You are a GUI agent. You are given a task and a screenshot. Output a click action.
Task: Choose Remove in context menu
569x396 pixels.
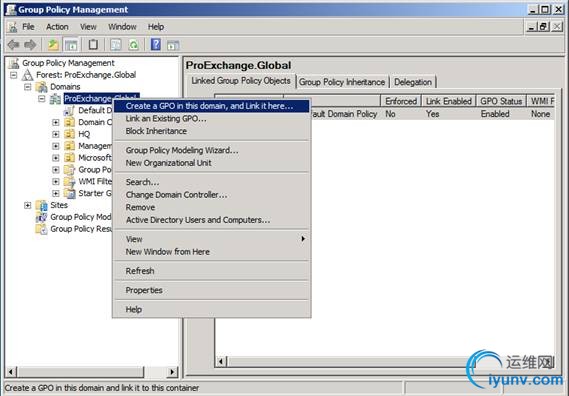pos(212,207)
